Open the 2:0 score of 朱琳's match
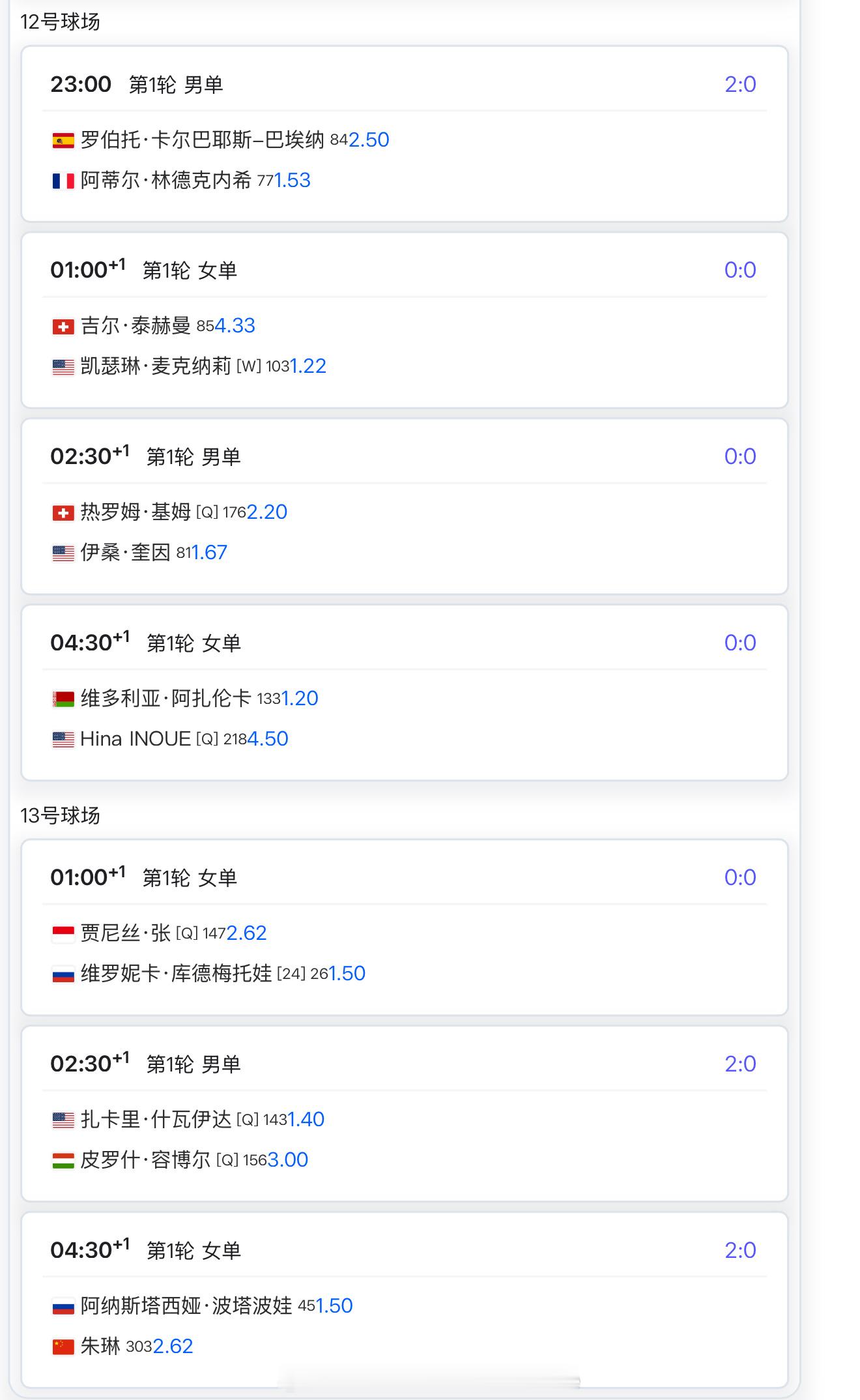The image size is (860, 1400). coord(740,1250)
